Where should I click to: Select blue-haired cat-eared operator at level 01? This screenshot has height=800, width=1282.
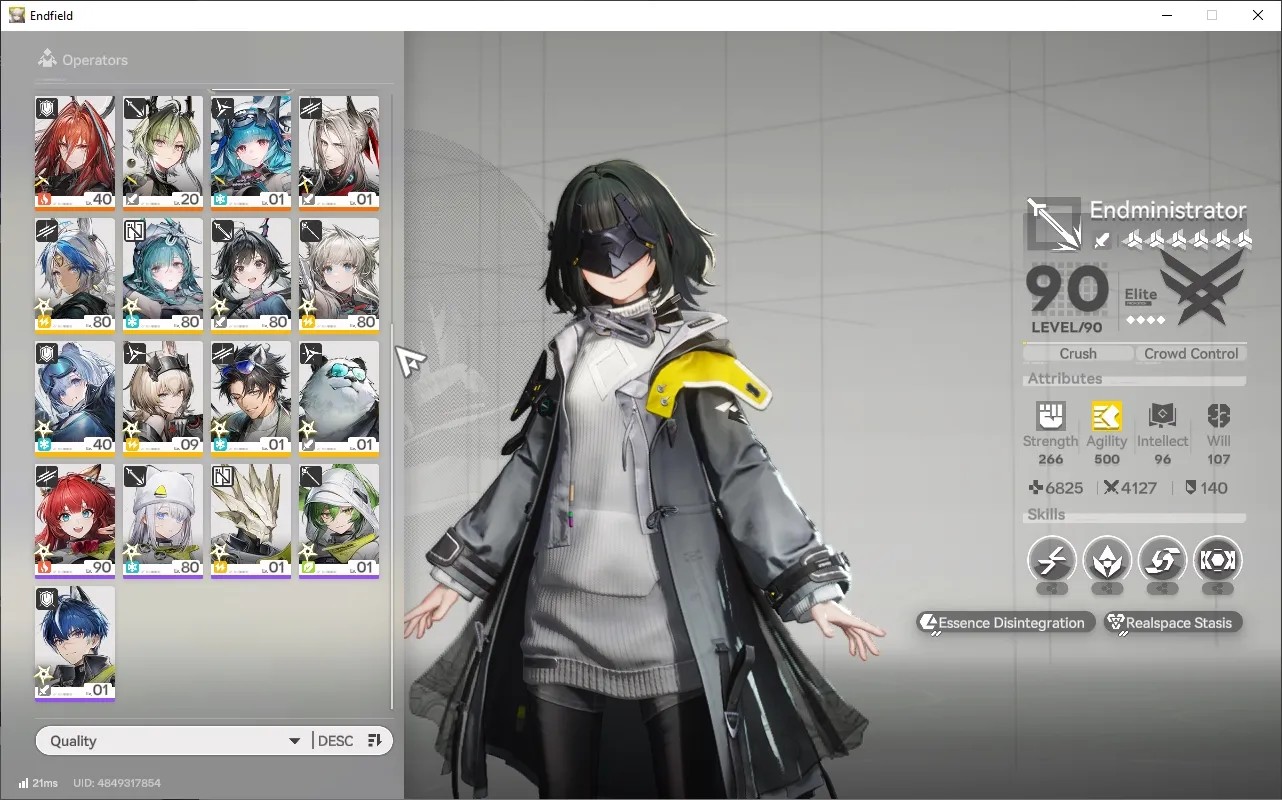[75, 643]
